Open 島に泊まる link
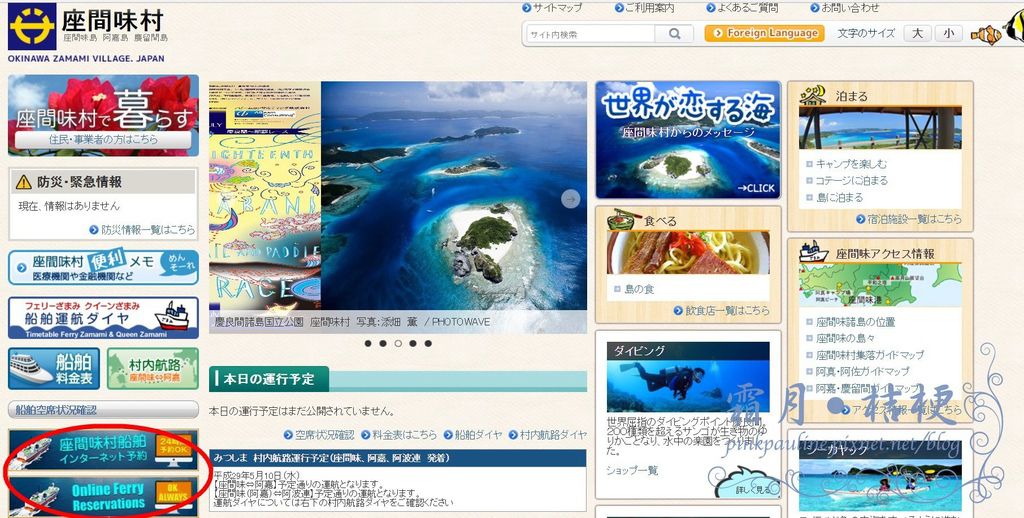This screenshot has width=1024, height=518. pyautogui.click(x=839, y=197)
